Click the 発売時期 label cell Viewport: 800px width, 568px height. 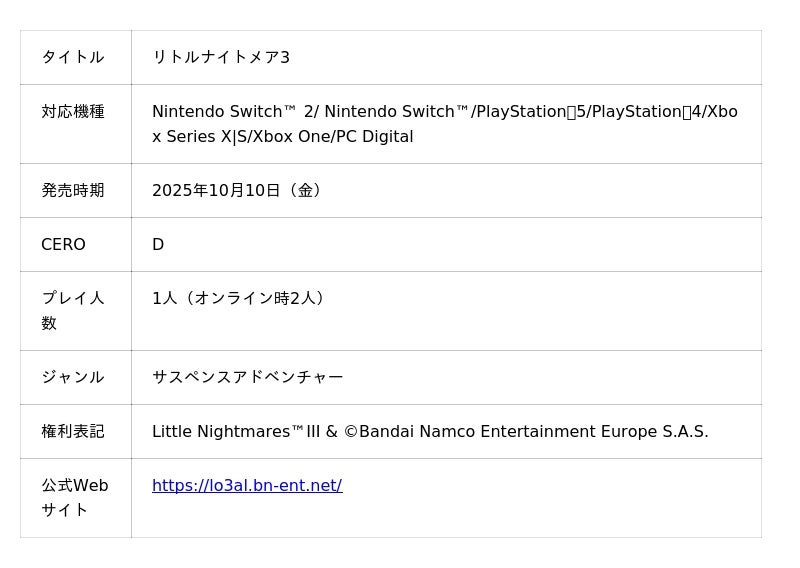pyautogui.click(x=73, y=190)
